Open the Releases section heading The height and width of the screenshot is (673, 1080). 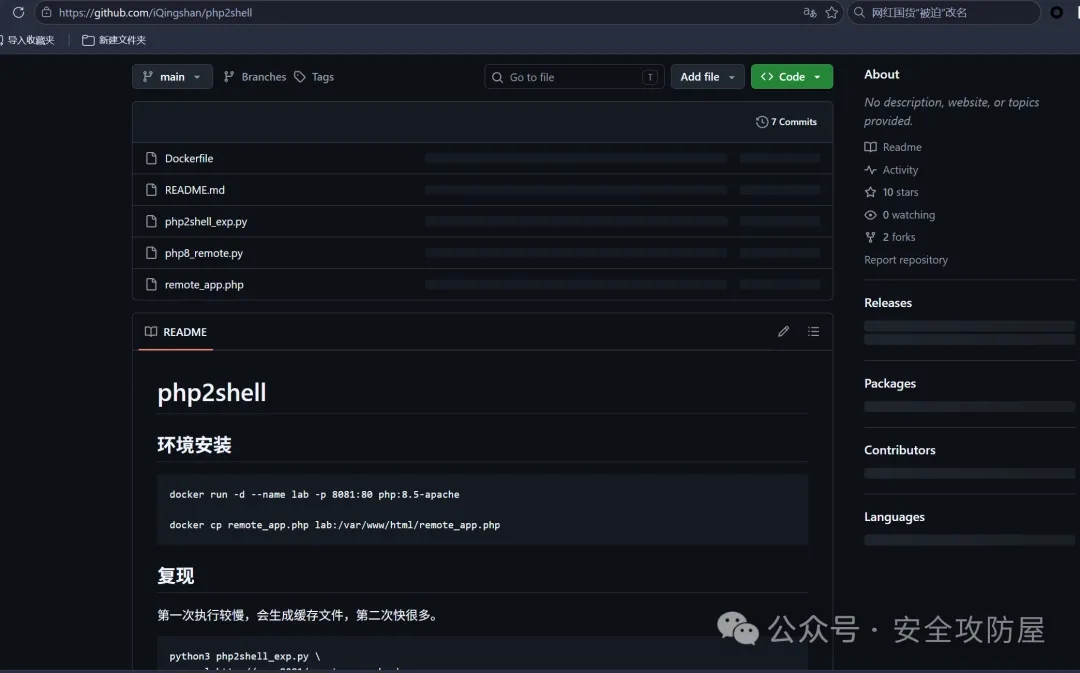click(x=888, y=303)
